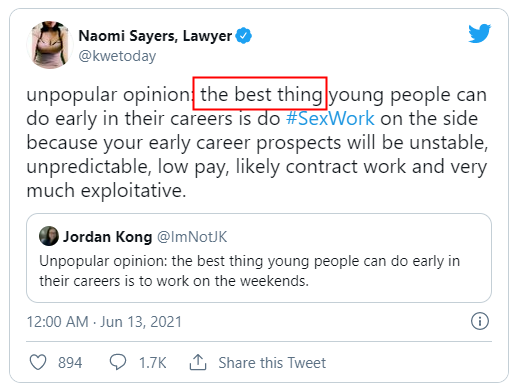Click Share this Tweet text
The image size is (514, 391).
tap(272, 363)
